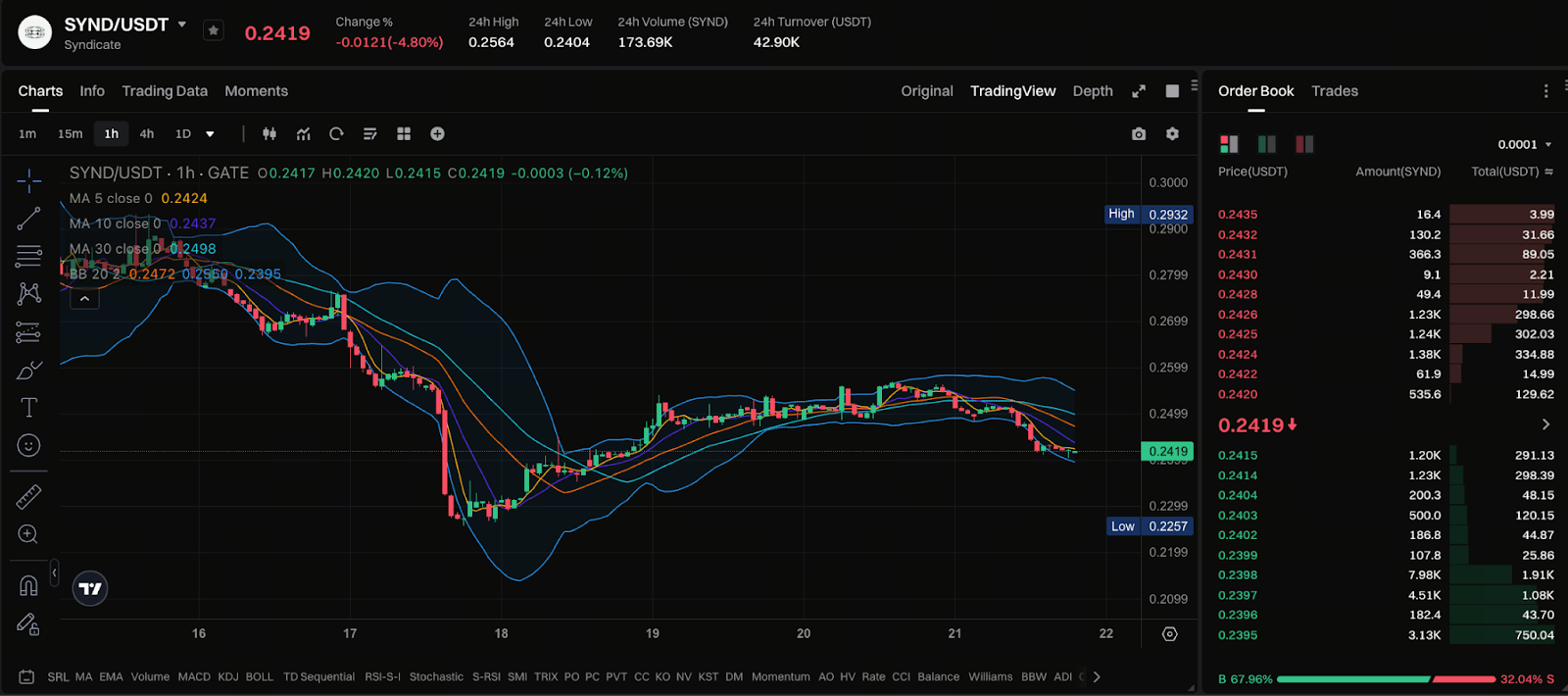
Task: Click the 0.2435 sell order row
Action: [1385, 215]
